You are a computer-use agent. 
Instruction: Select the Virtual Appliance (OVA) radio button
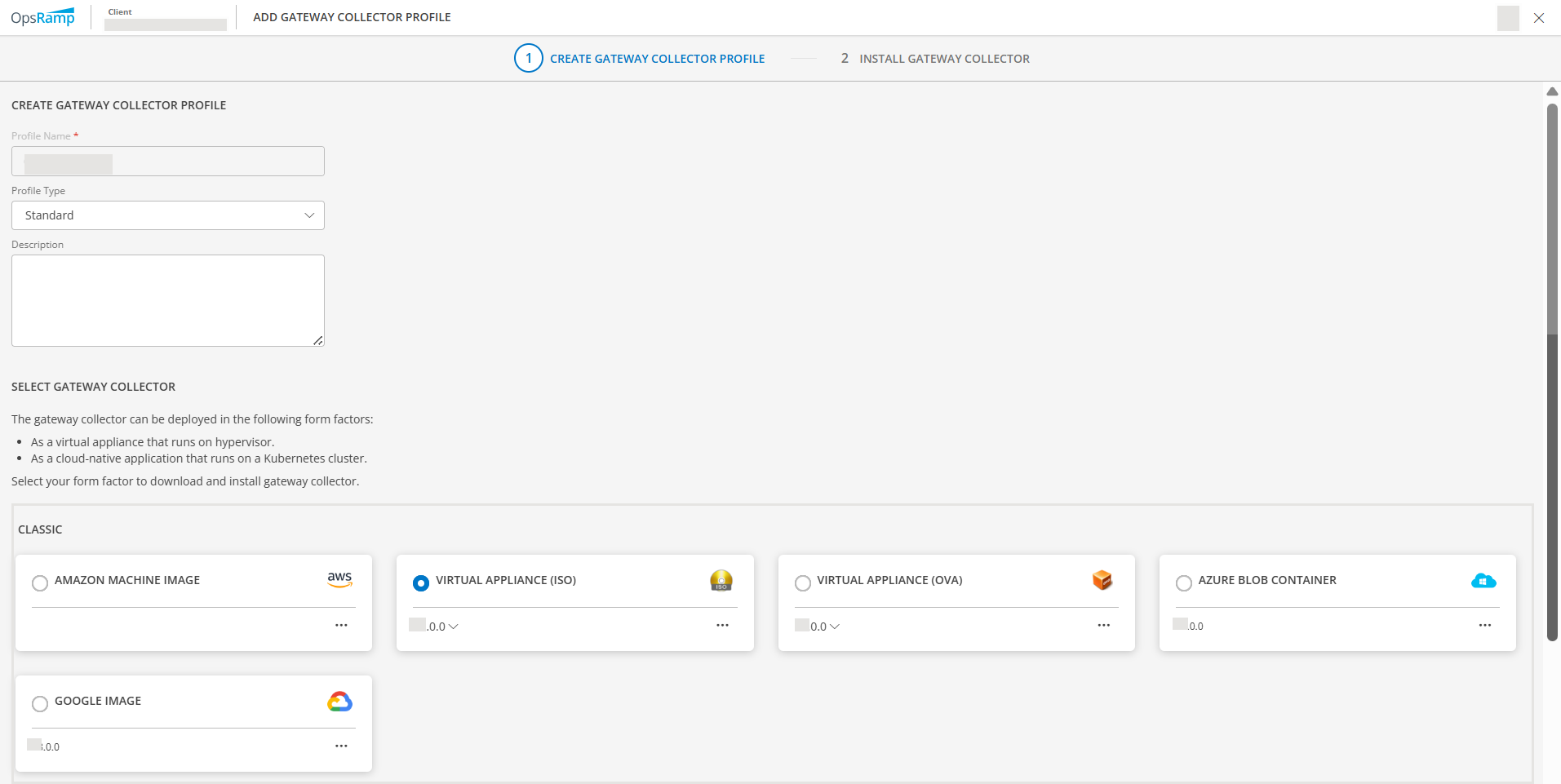(x=803, y=583)
